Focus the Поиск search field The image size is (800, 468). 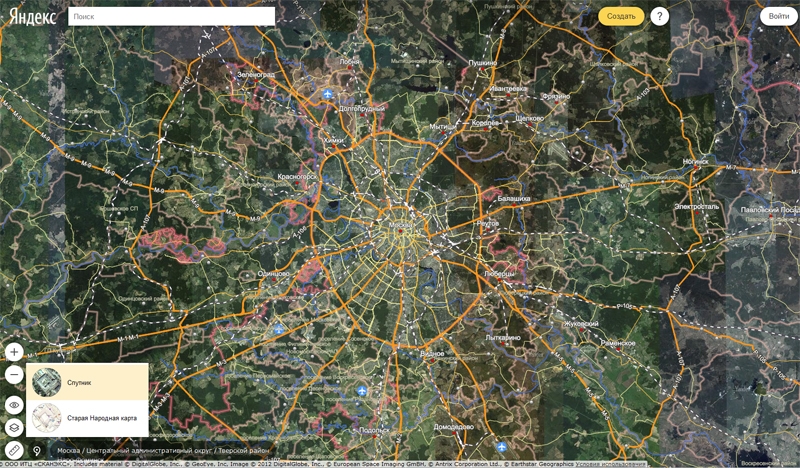pos(171,16)
